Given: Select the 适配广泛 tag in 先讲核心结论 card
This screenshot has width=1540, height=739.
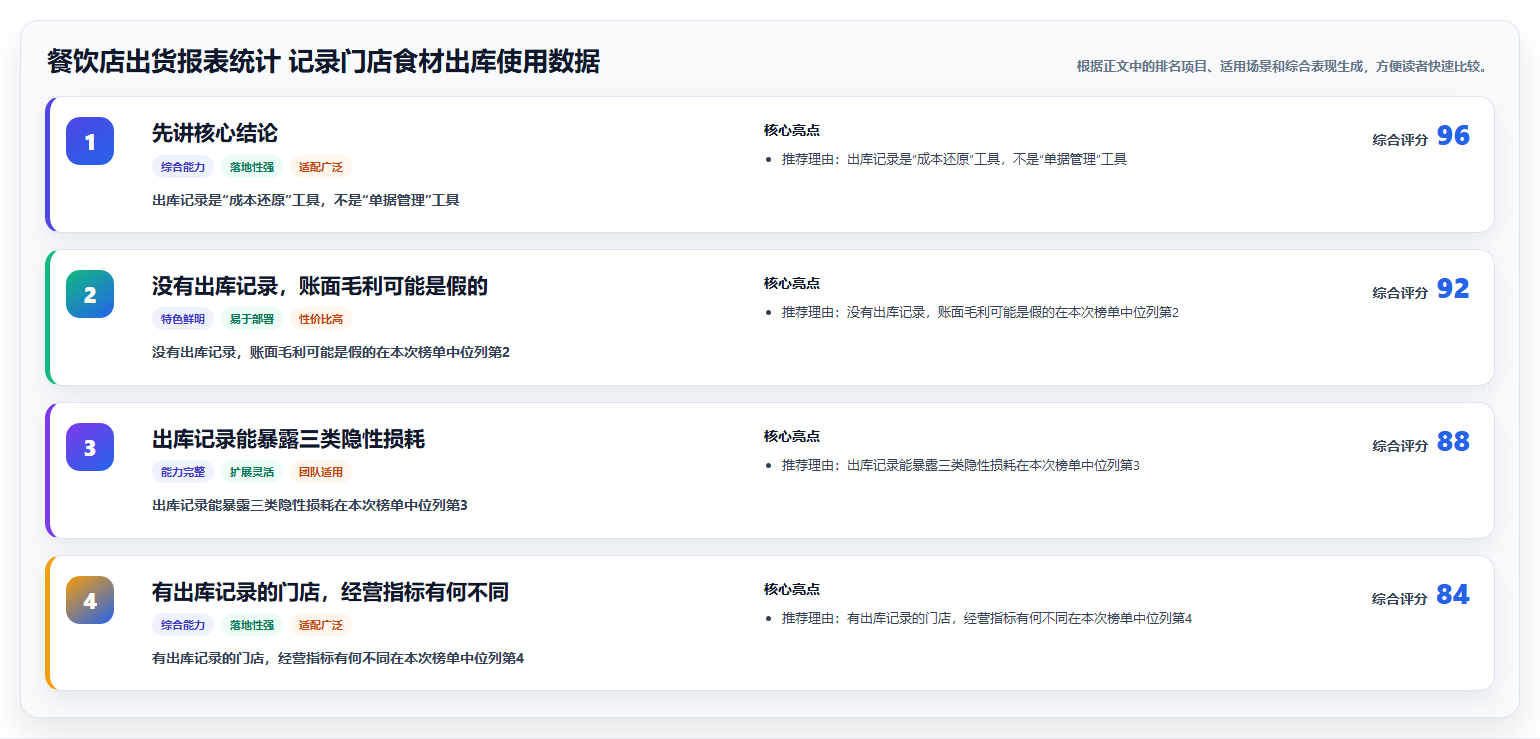Looking at the screenshot, I should (x=321, y=167).
